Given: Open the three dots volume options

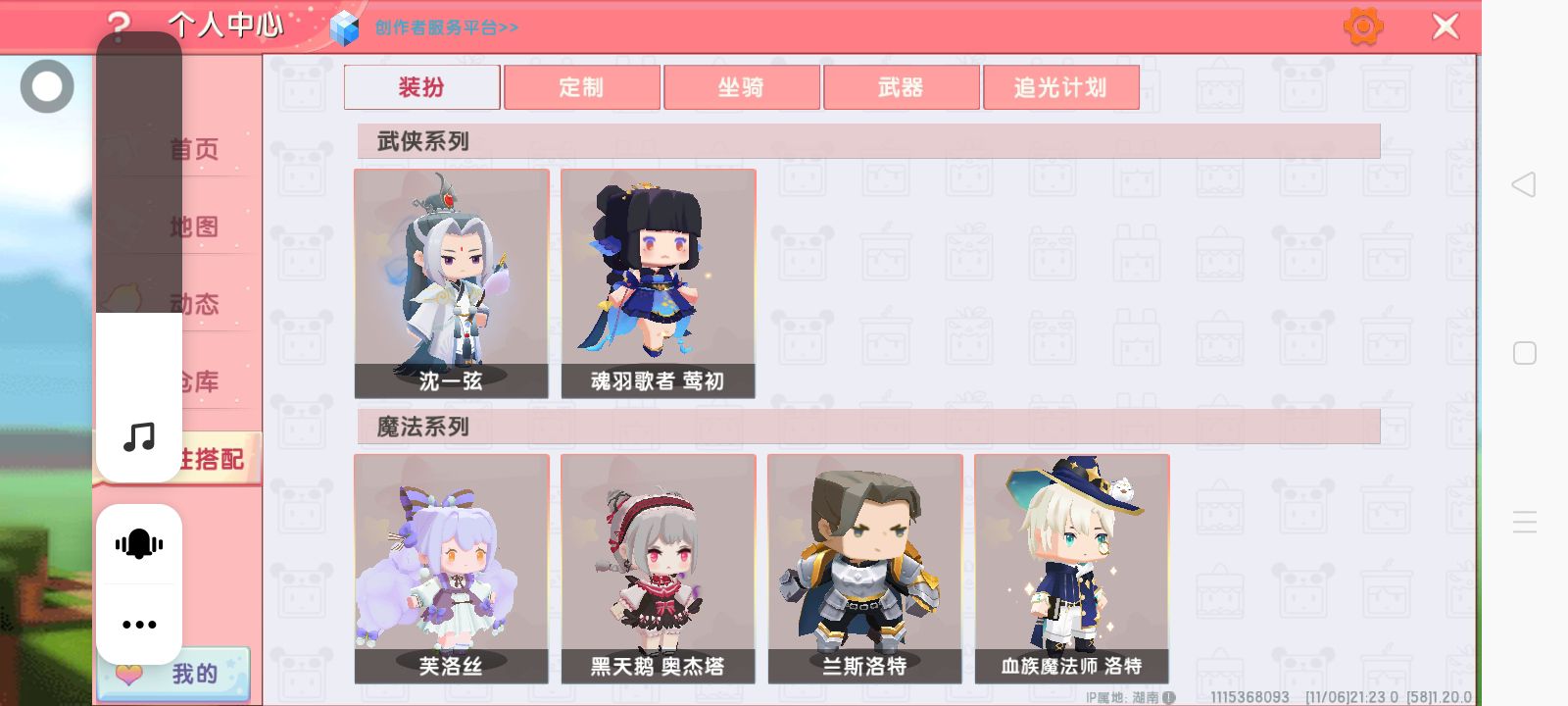Looking at the screenshot, I should [x=139, y=624].
